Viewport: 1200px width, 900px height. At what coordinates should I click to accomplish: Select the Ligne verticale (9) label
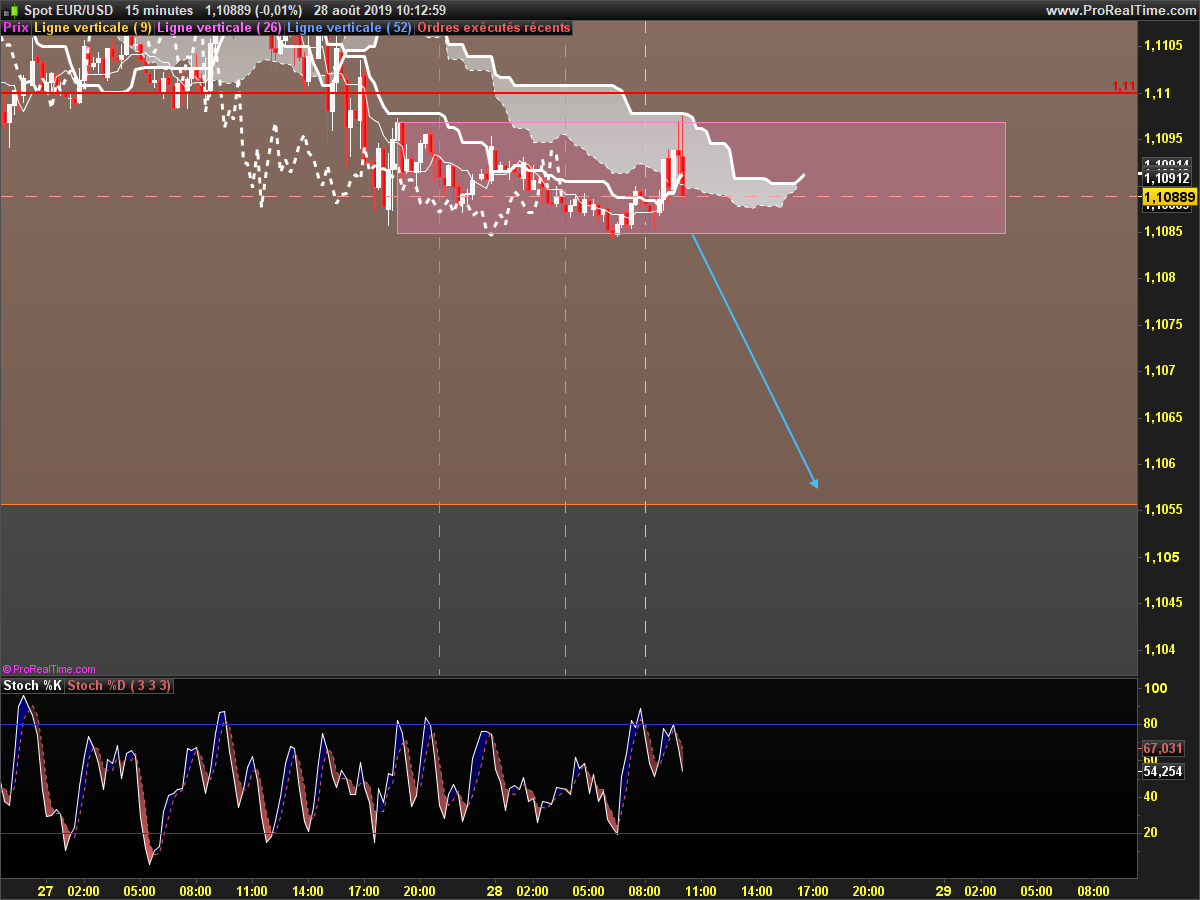93,28
